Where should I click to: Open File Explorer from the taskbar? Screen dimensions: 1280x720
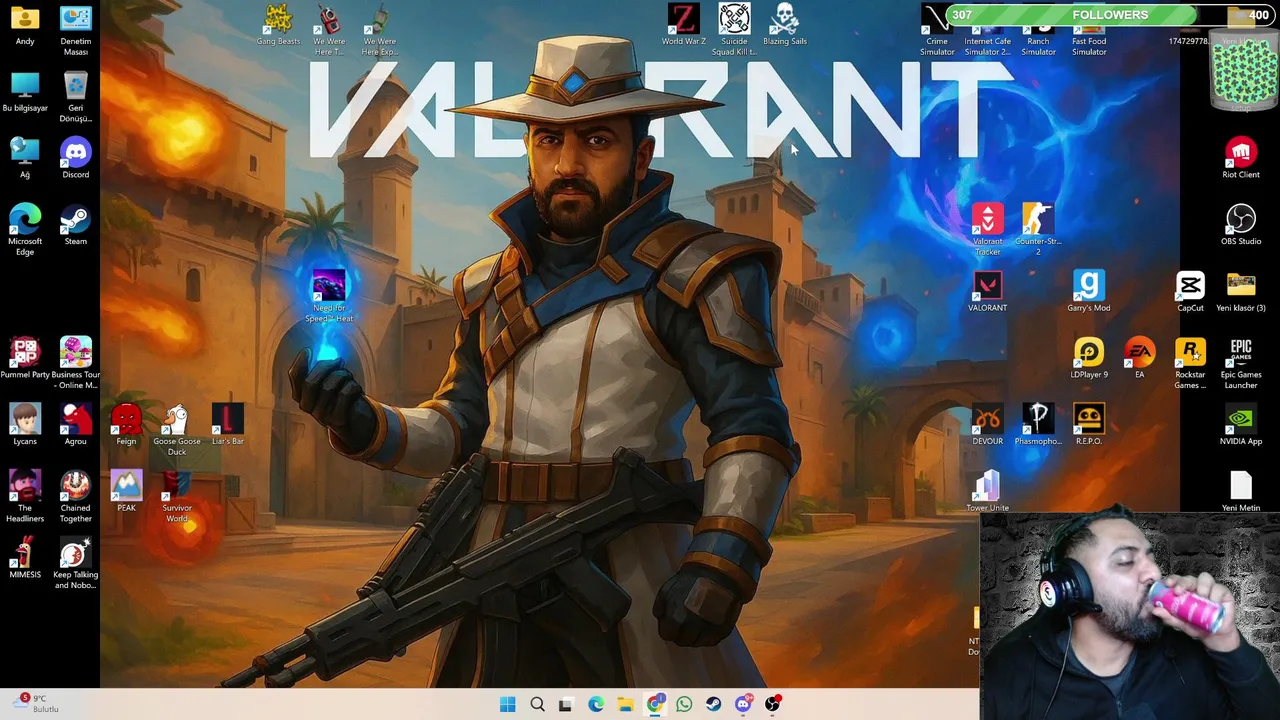click(x=625, y=704)
